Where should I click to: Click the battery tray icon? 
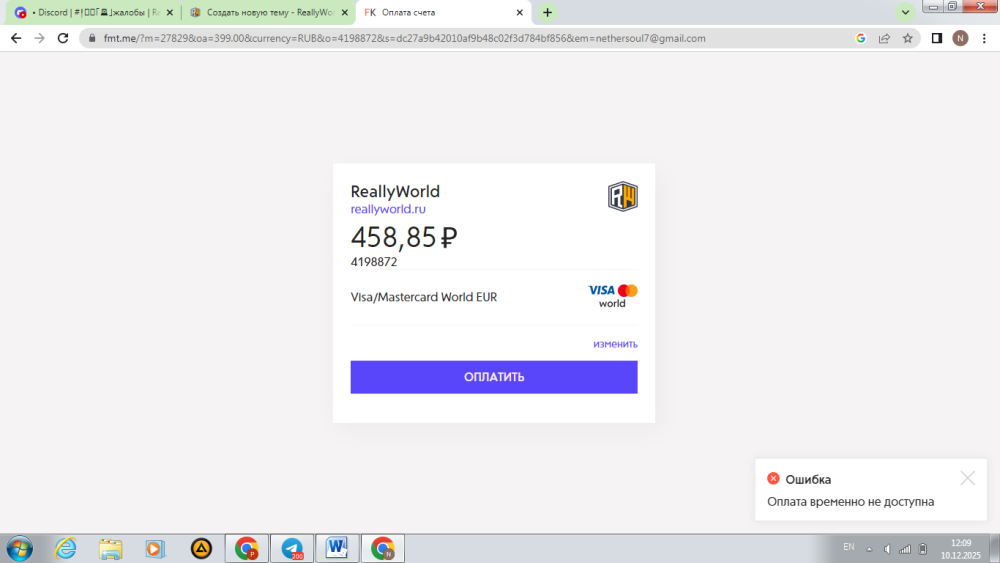pos(923,549)
